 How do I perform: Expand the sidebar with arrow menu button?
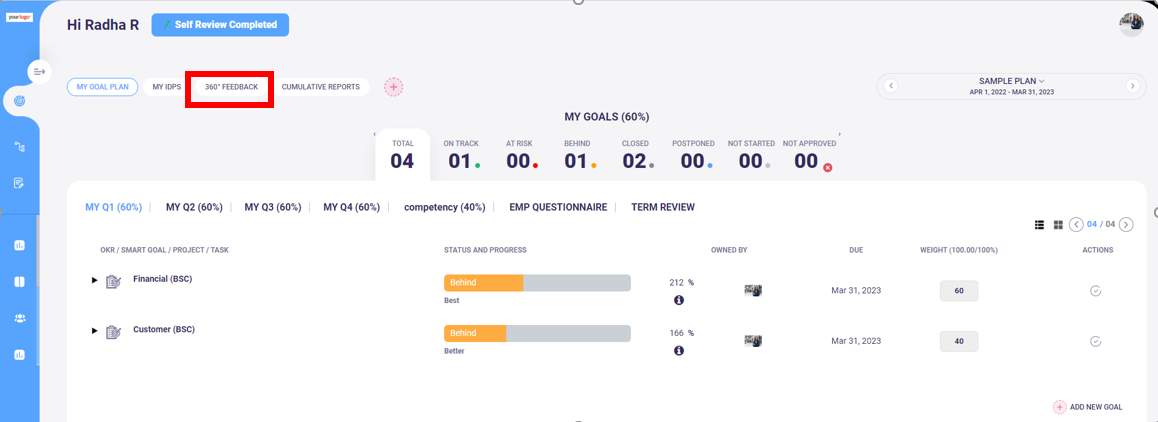coord(40,72)
